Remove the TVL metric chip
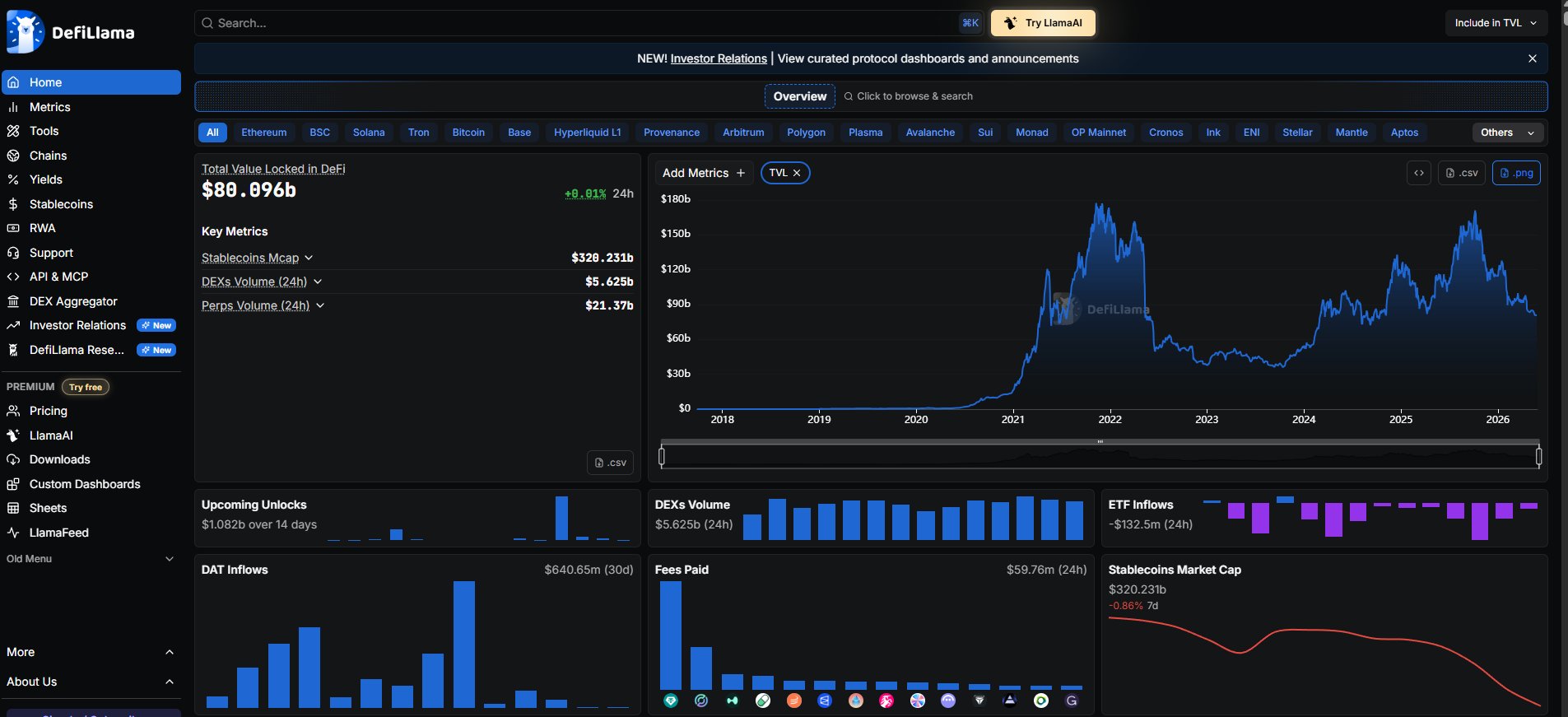1568x717 pixels. pos(797,173)
